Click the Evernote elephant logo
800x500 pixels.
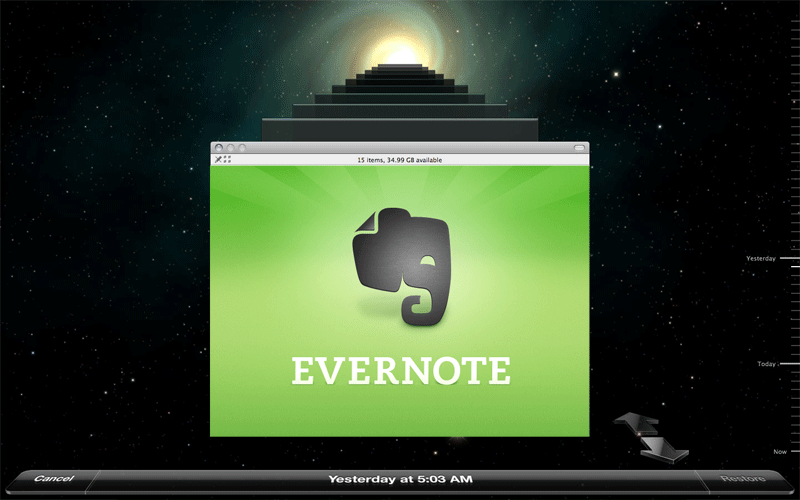pos(402,266)
